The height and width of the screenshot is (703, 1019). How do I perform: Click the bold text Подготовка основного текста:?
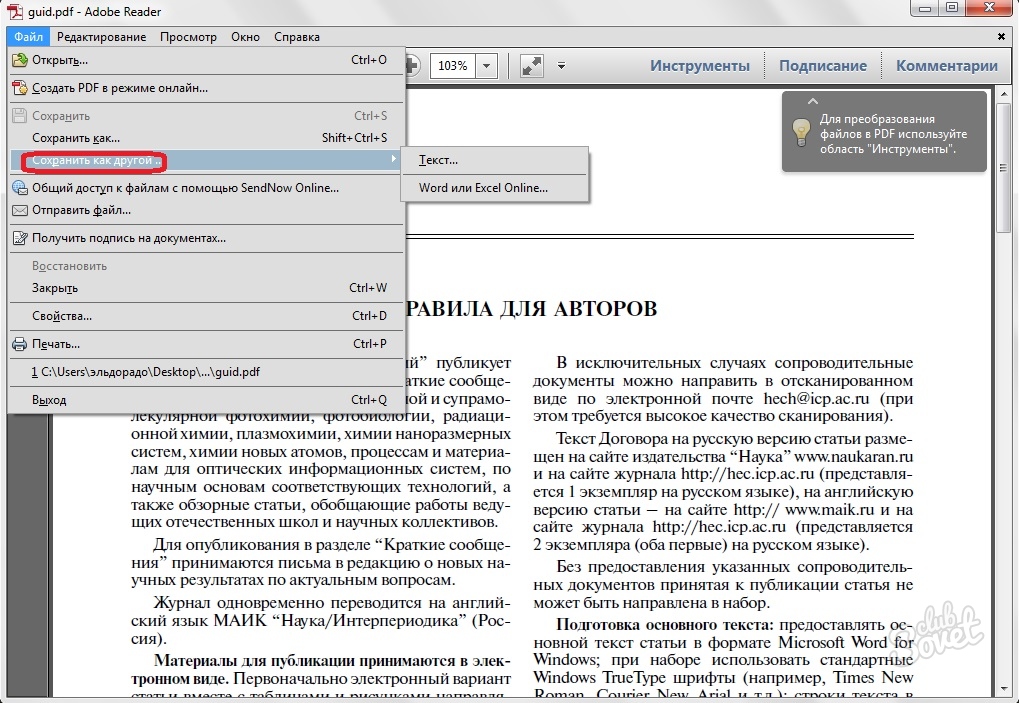665,625
